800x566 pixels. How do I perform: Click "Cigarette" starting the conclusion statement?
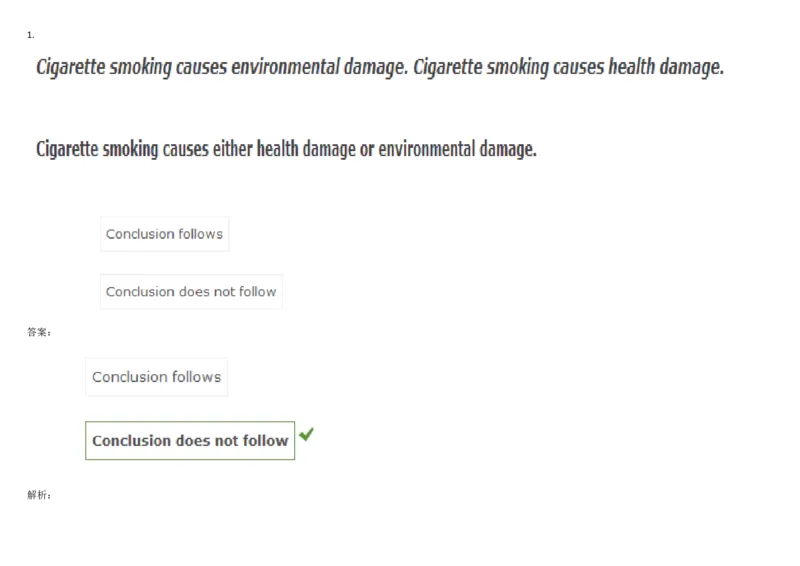(67, 150)
